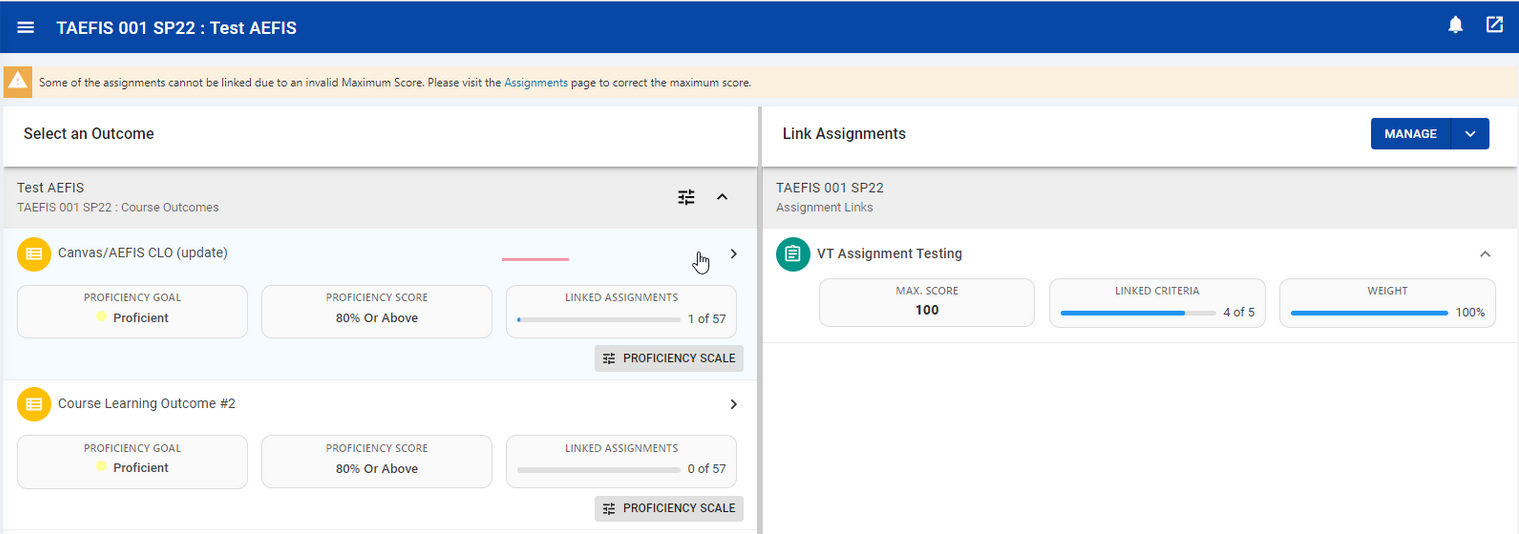Click the Link Assignments heading

[844, 134]
